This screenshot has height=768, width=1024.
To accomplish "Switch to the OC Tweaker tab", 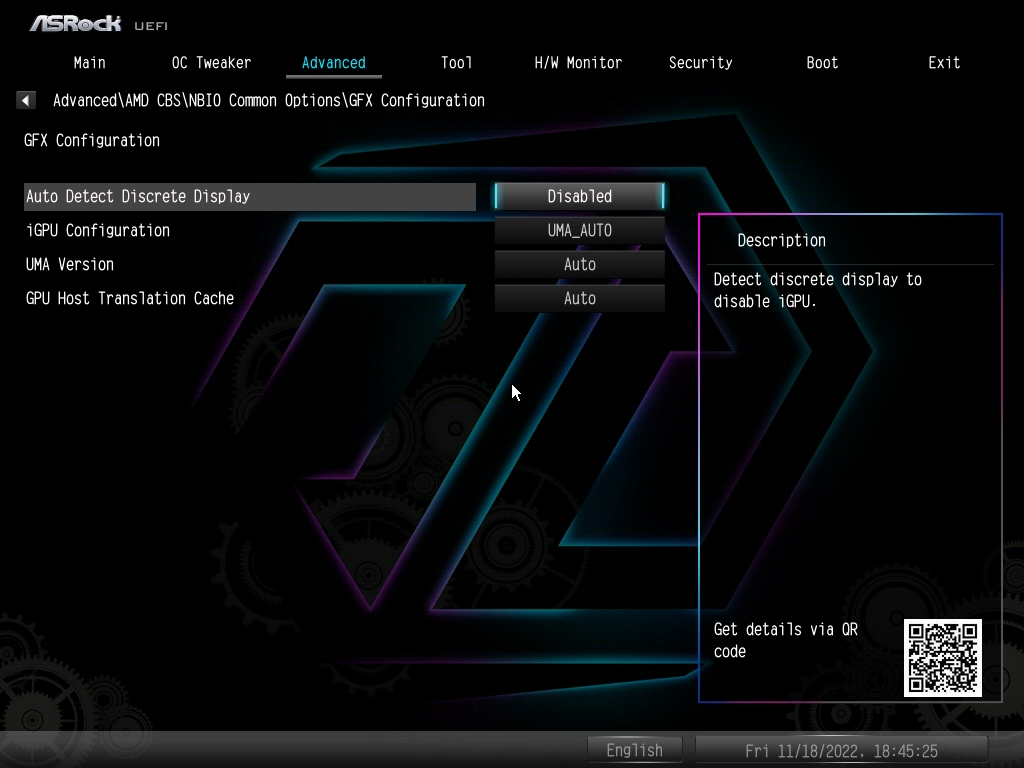I will click(212, 63).
